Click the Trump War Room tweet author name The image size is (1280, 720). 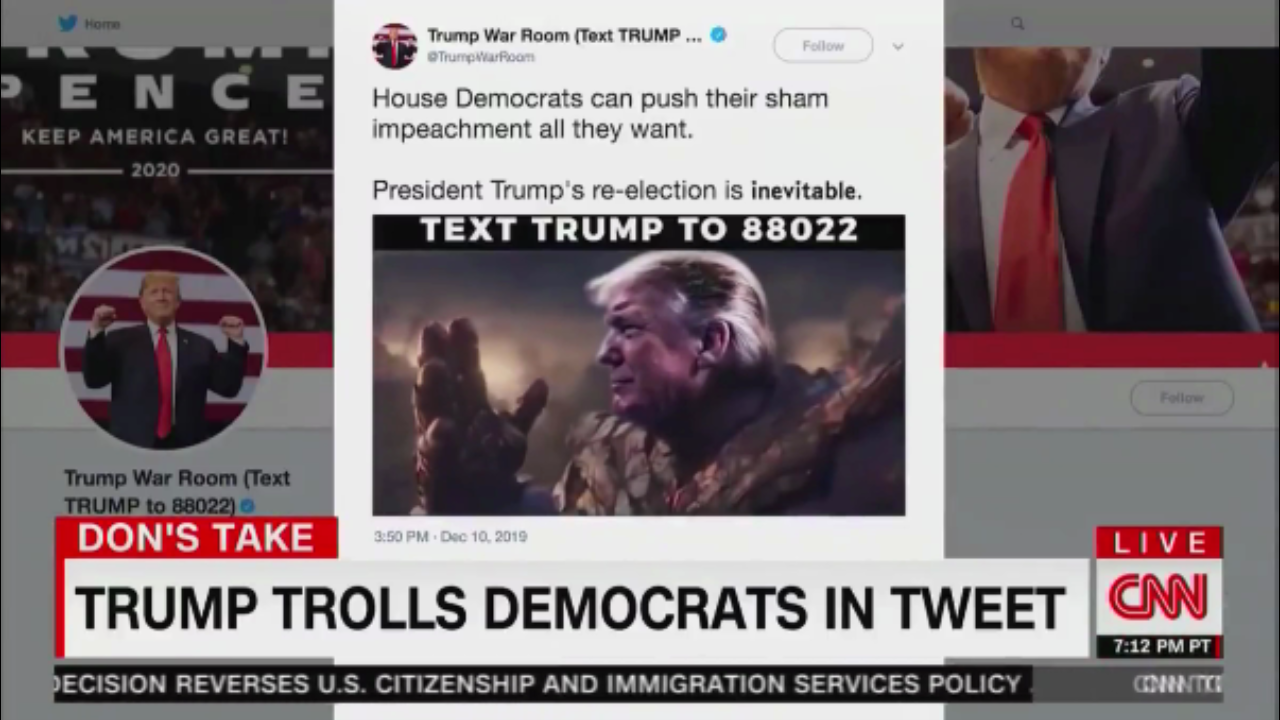(564, 35)
